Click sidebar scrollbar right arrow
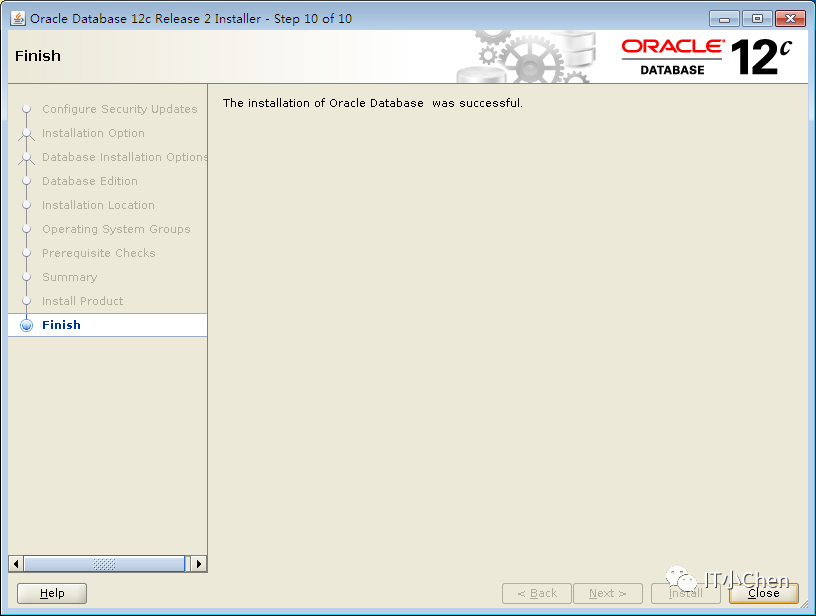This screenshot has height=616, width=816. [199, 564]
